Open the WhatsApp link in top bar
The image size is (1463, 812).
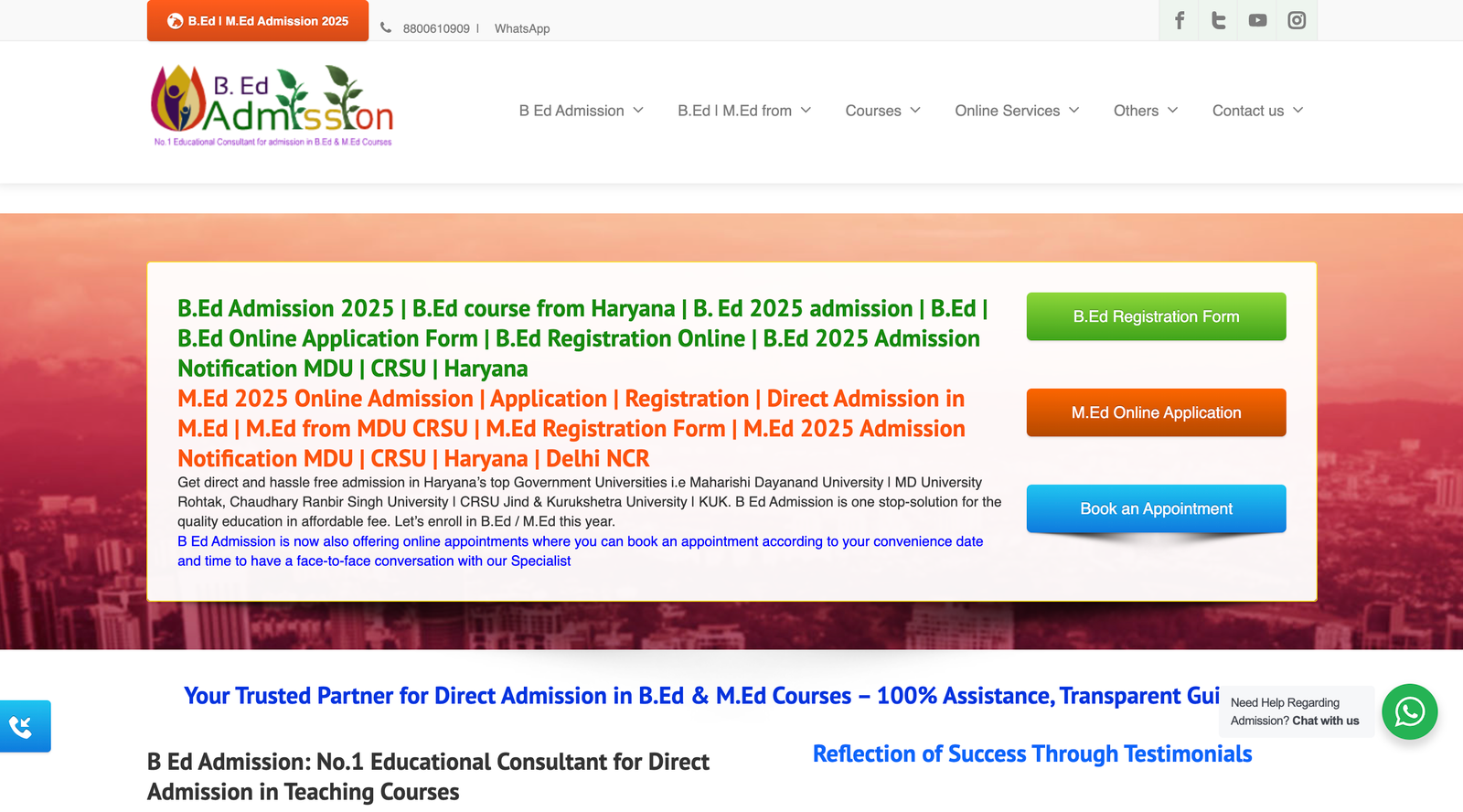point(522,28)
